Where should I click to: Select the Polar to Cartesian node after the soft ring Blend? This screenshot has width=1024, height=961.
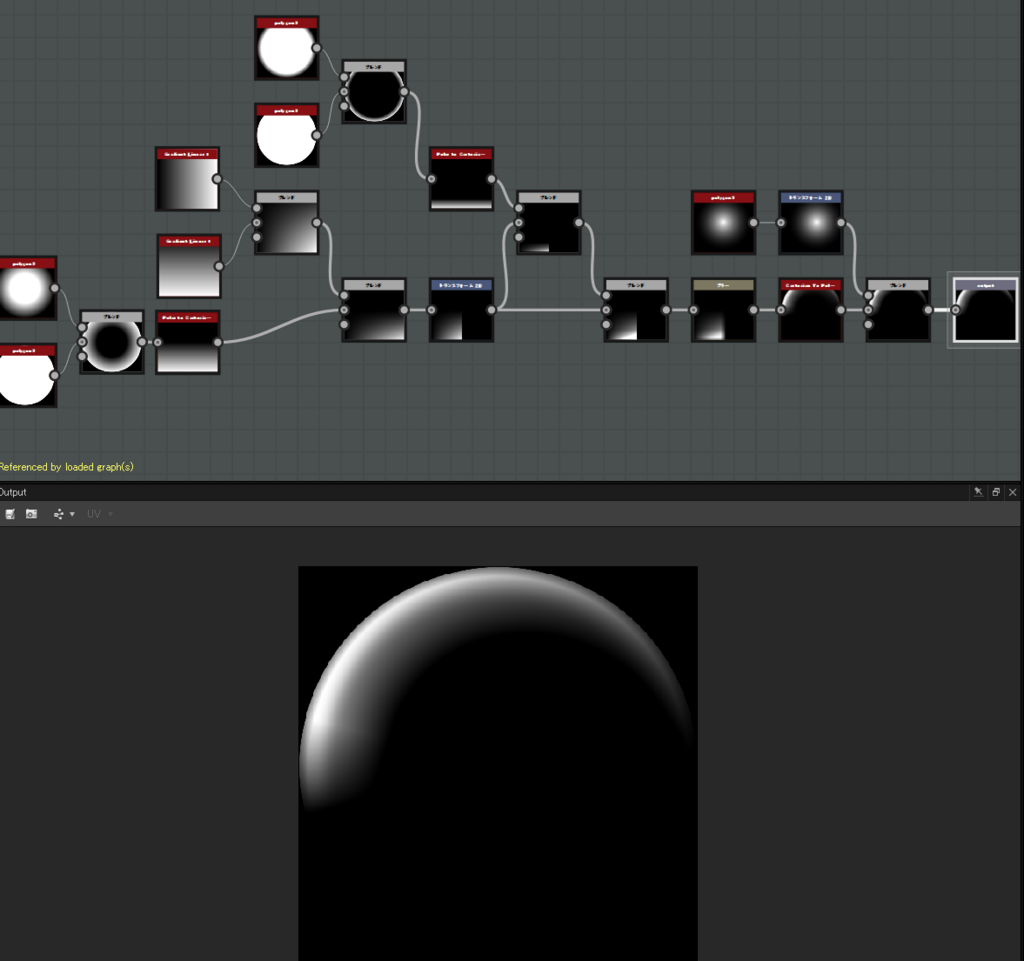(x=188, y=342)
